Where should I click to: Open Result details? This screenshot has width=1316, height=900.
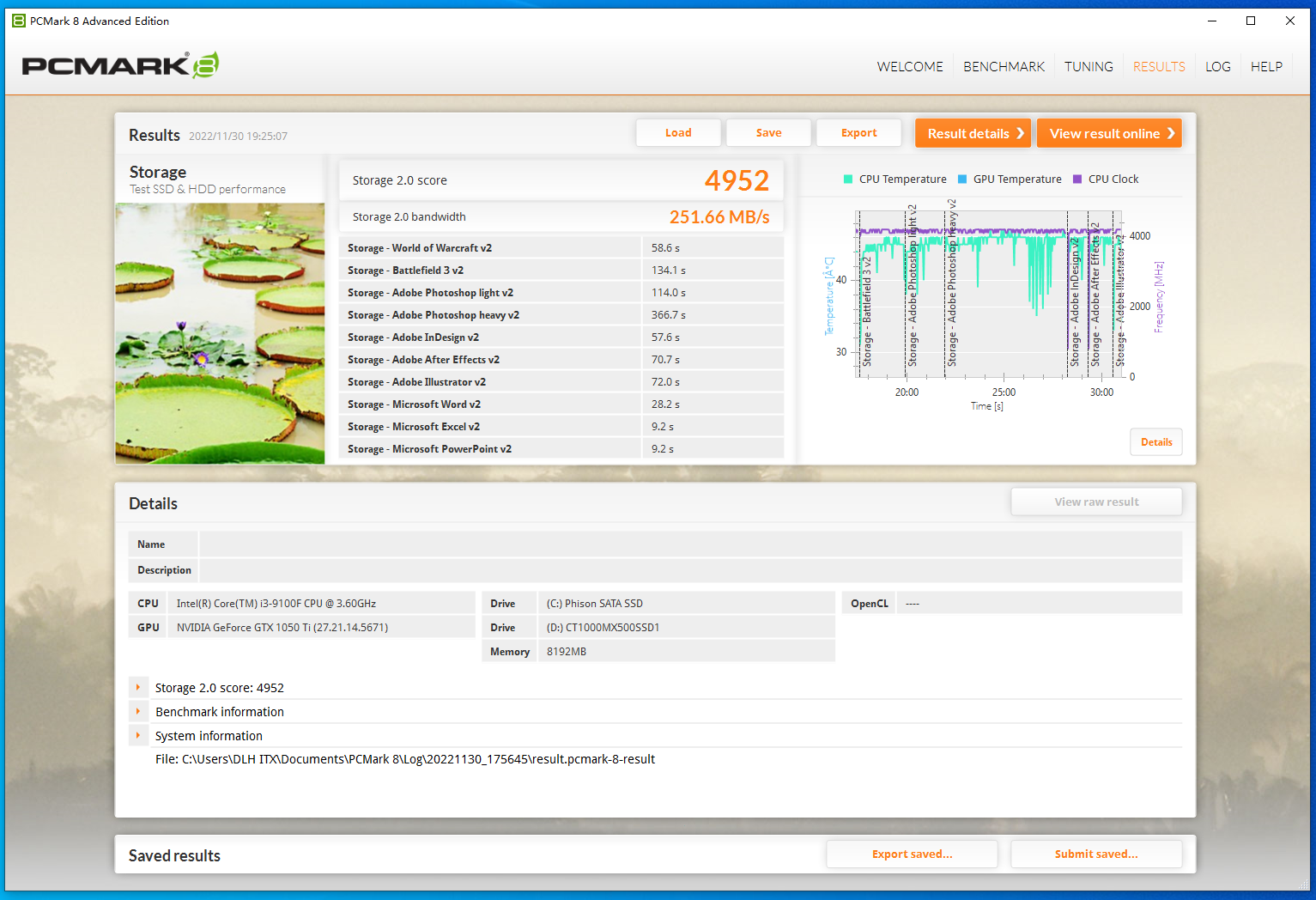tap(973, 133)
